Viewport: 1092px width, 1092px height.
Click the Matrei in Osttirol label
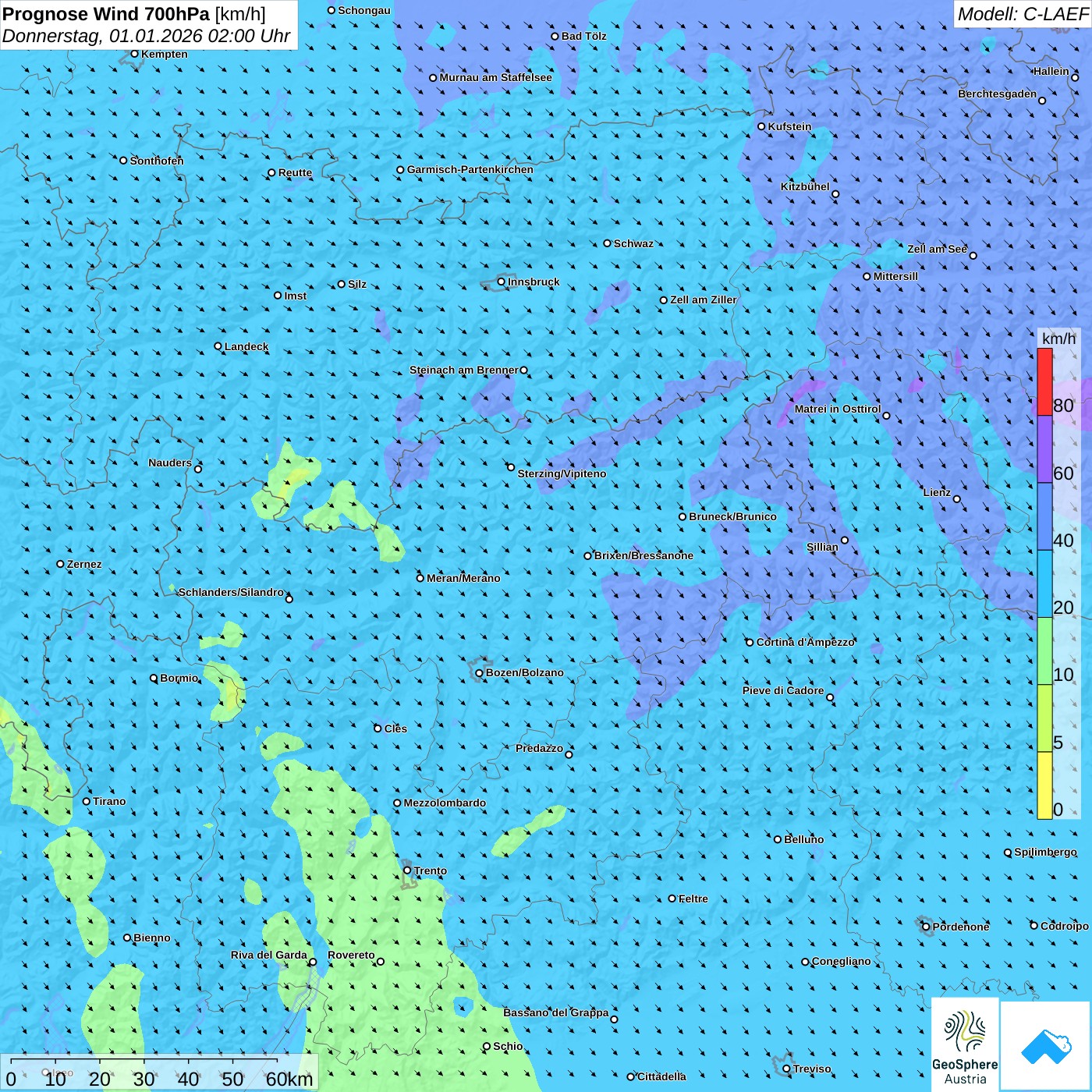(x=838, y=409)
